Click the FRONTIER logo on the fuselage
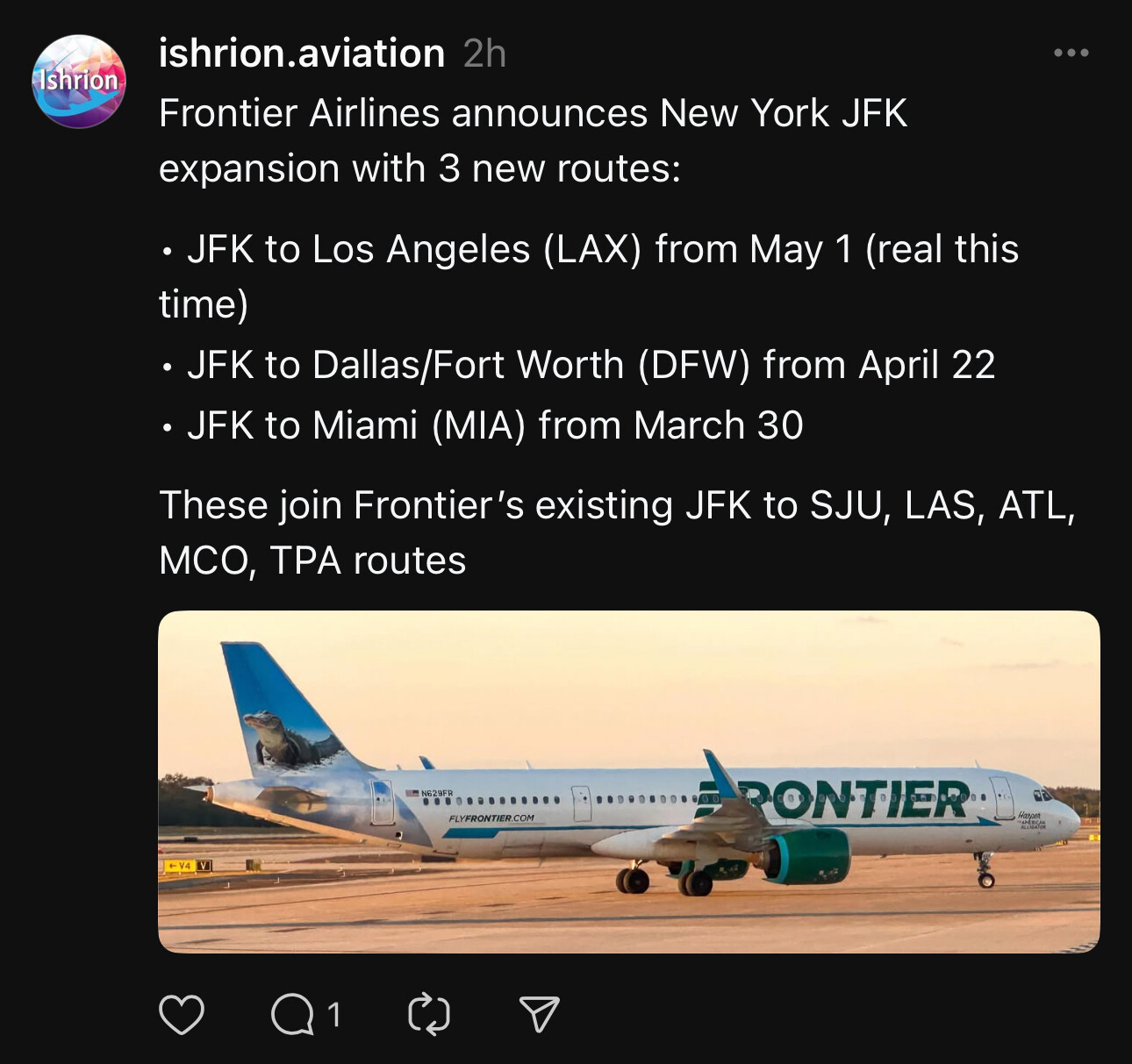 (856, 798)
